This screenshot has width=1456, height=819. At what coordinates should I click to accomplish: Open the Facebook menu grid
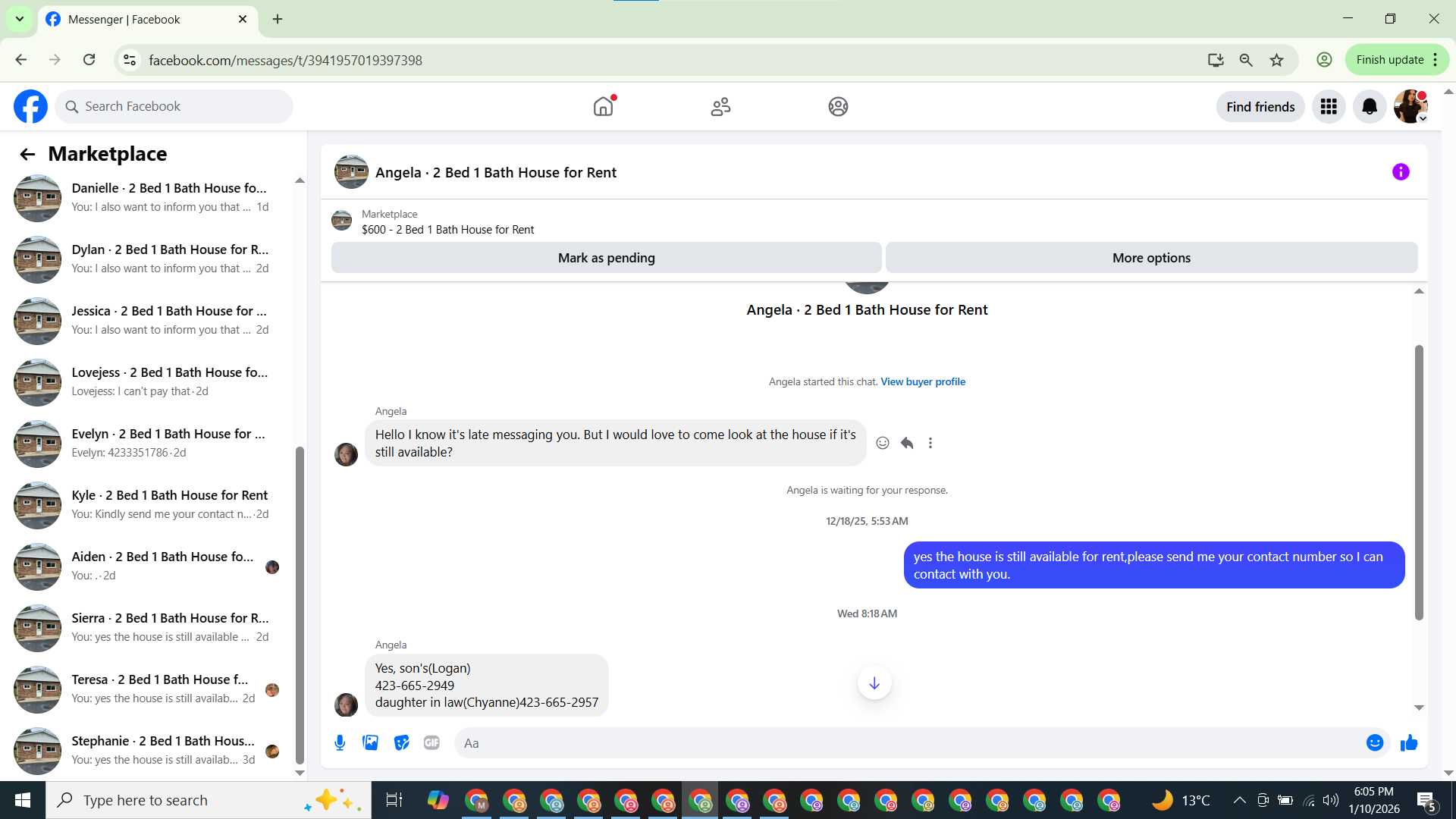[x=1329, y=107]
